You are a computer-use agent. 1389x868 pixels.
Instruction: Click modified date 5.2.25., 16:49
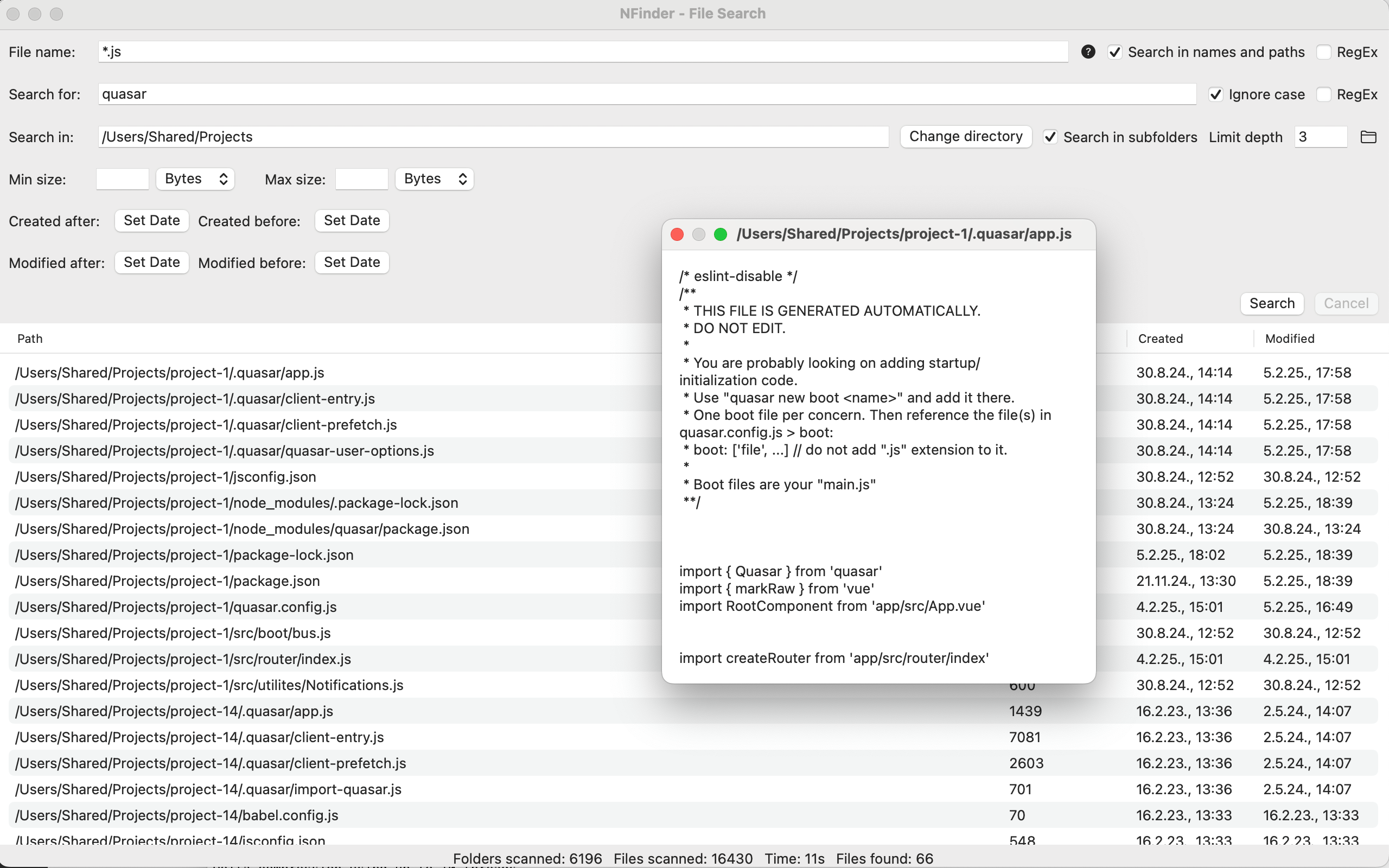point(1308,607)
